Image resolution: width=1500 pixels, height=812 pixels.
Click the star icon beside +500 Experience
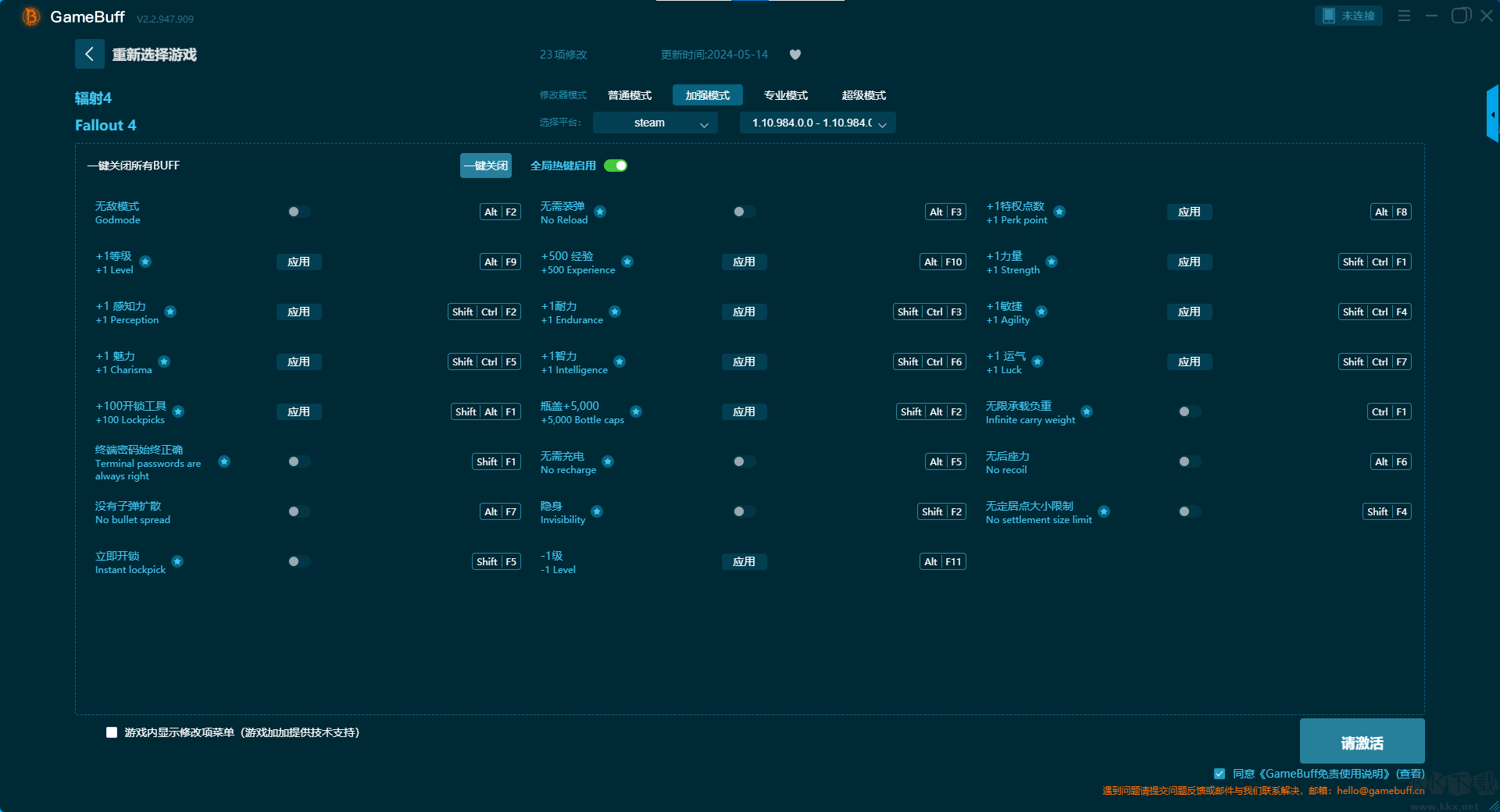click(x=627, y=262)
